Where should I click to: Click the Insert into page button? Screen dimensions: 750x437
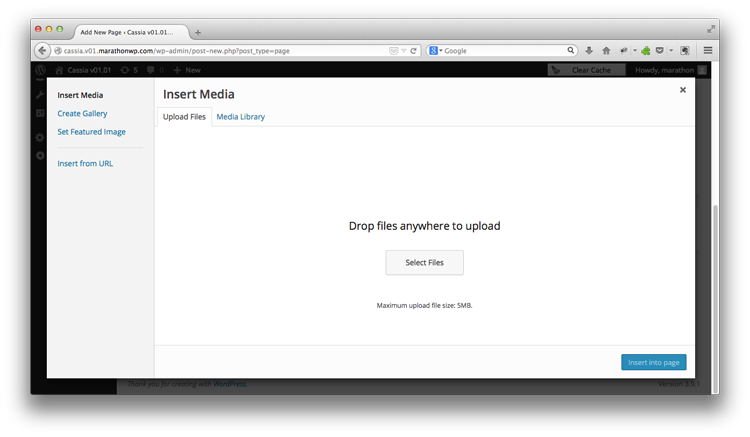click(x=653, y=362)
